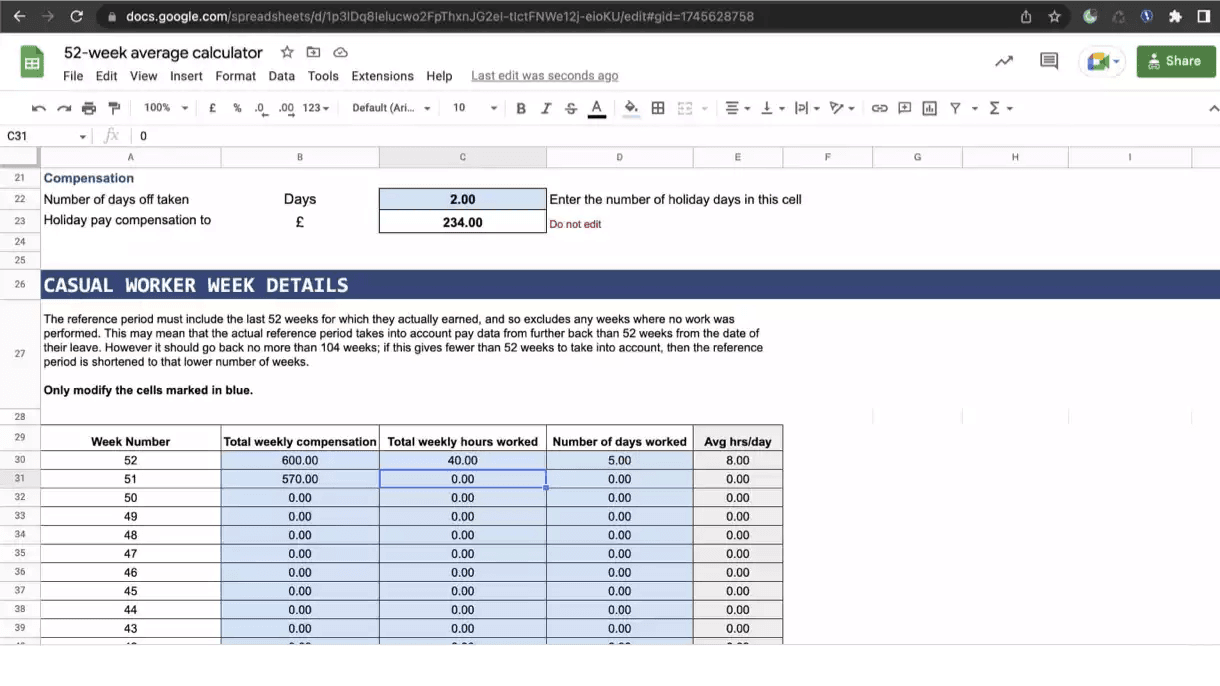This screenshot has height=686, width=1220.
Task: Click the Insert chart icon
Action: point(930,108)
